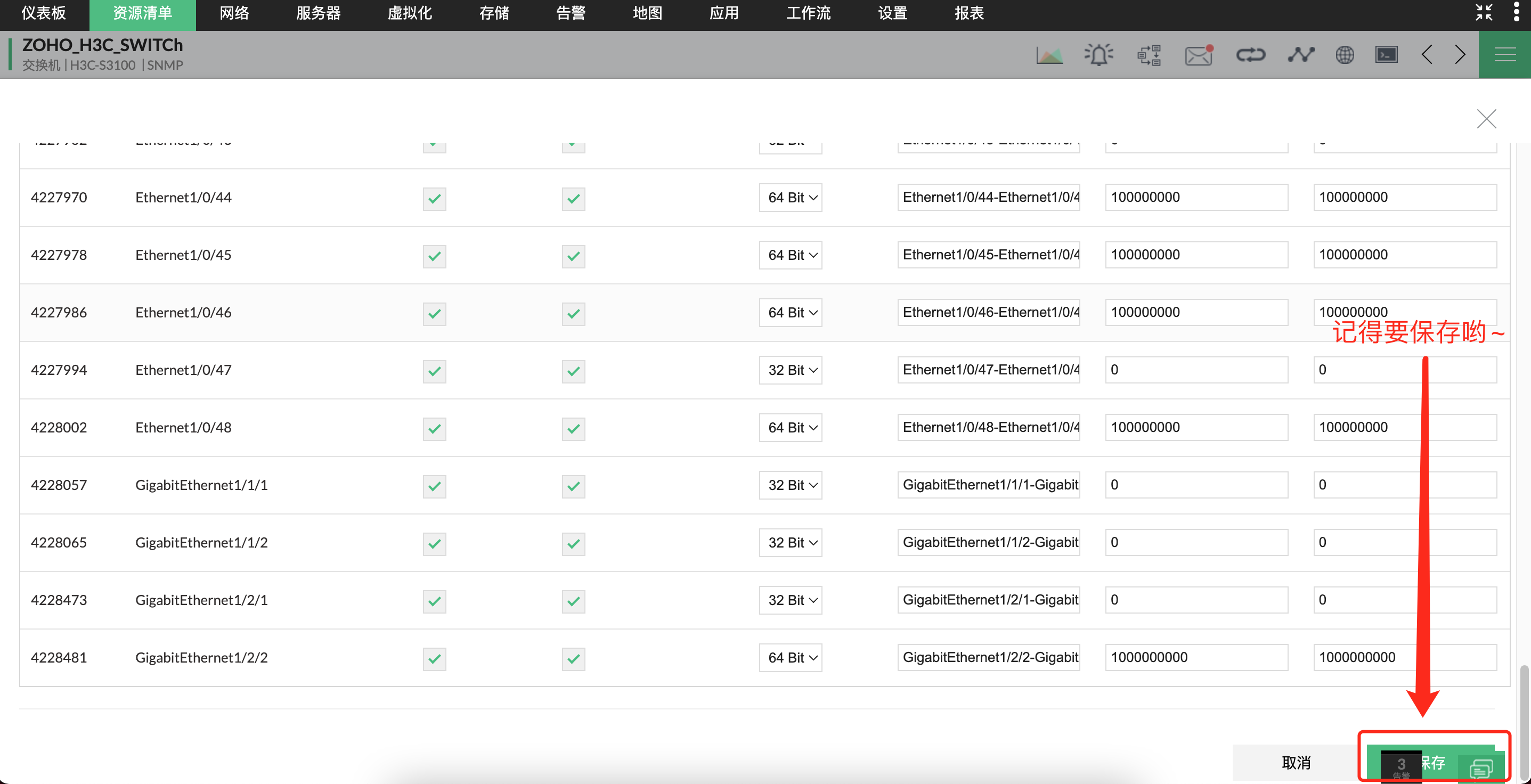The width and height of the screenshot is (1531, 784).
Task: Toggle first checkbox for GigabitEthernet1/1/1
Action: coord(435,486)
